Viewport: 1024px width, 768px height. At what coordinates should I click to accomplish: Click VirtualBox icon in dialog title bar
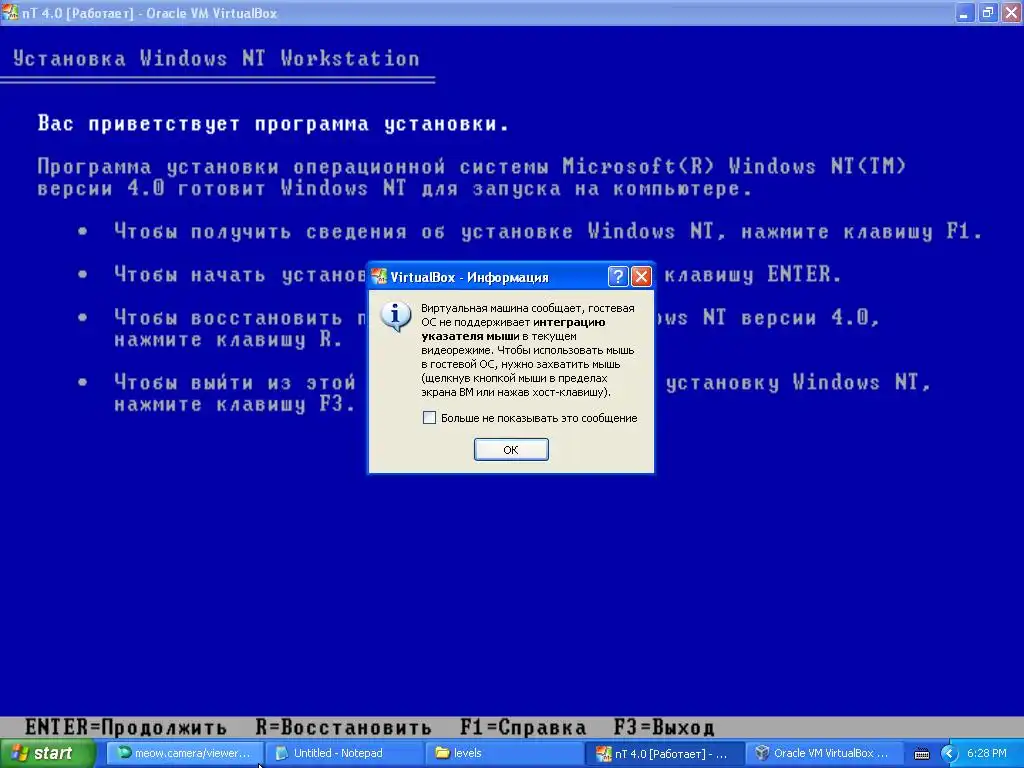click(x=379, y=277)
